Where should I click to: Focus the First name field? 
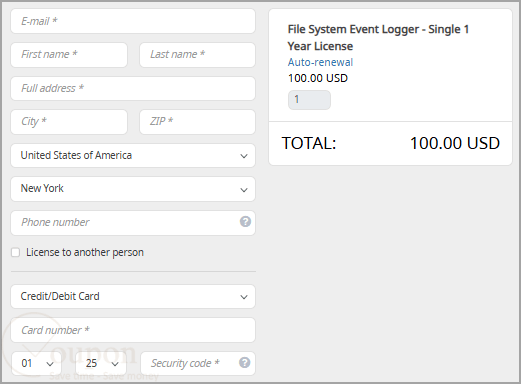click(x=69, y=55)
